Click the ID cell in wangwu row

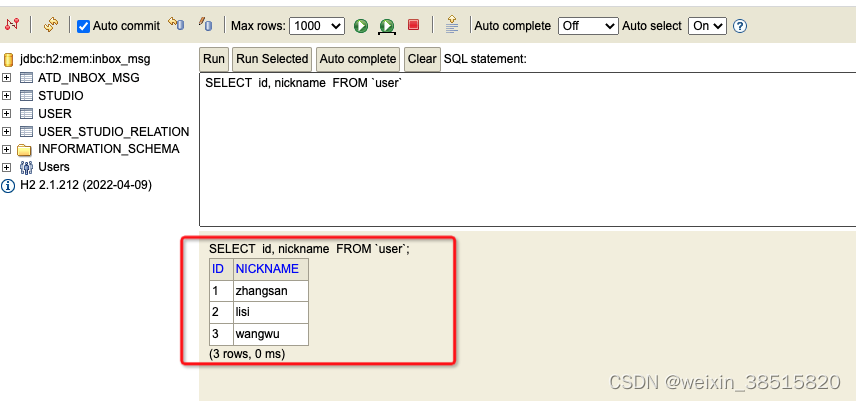pos(221,334)
